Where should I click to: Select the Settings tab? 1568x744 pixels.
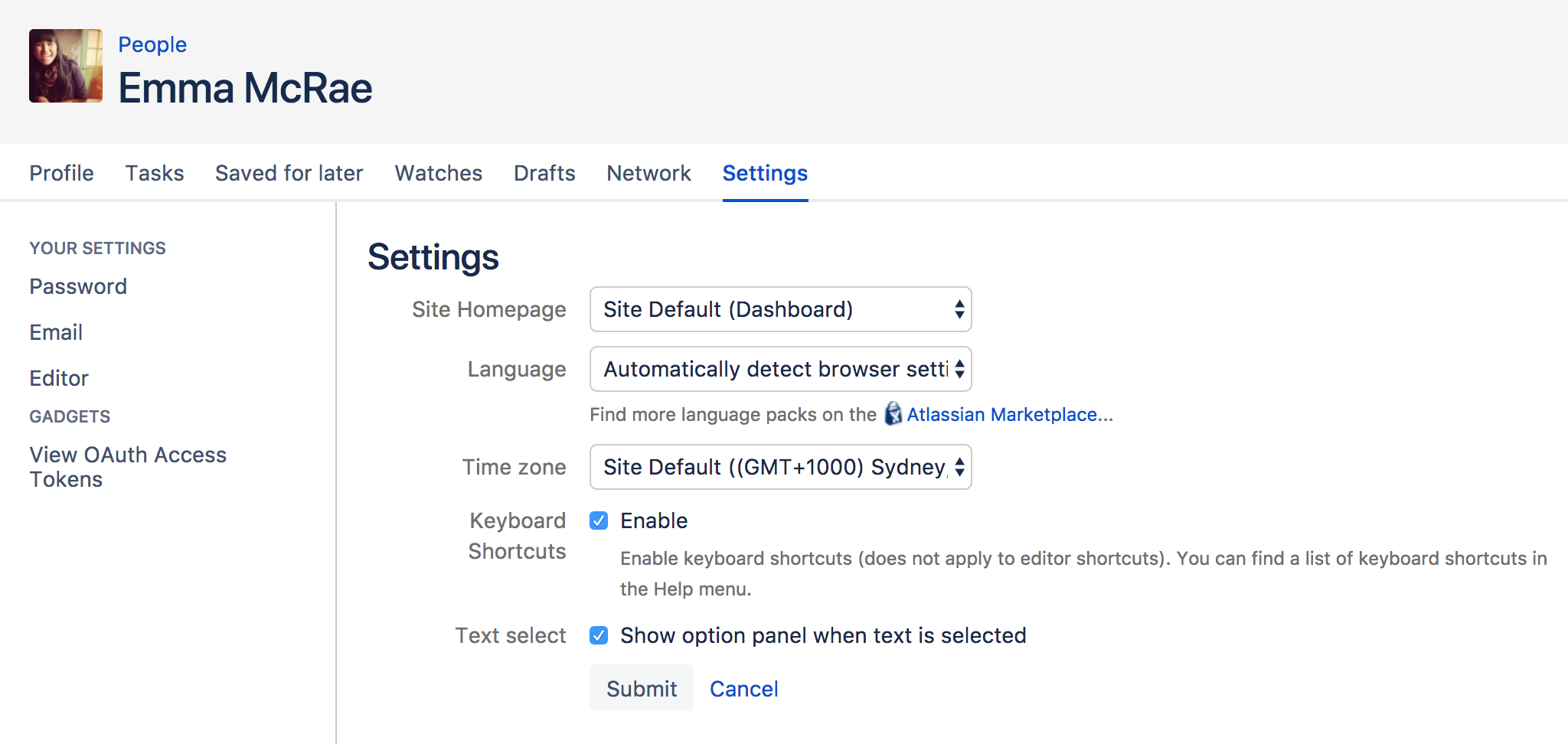(x=765, y=173)
